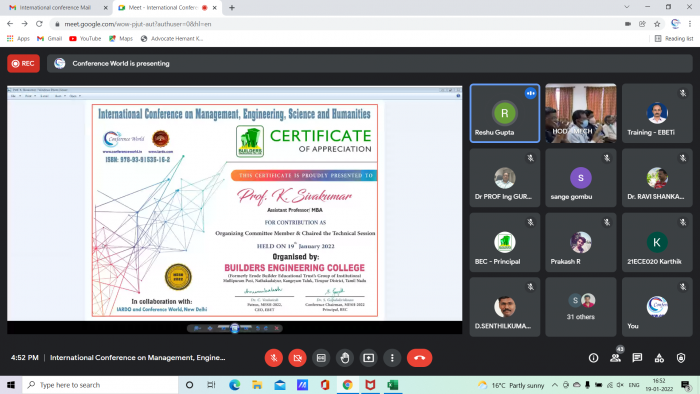
Task: Open the Gmail bookmark
Action: coord(50,39)
